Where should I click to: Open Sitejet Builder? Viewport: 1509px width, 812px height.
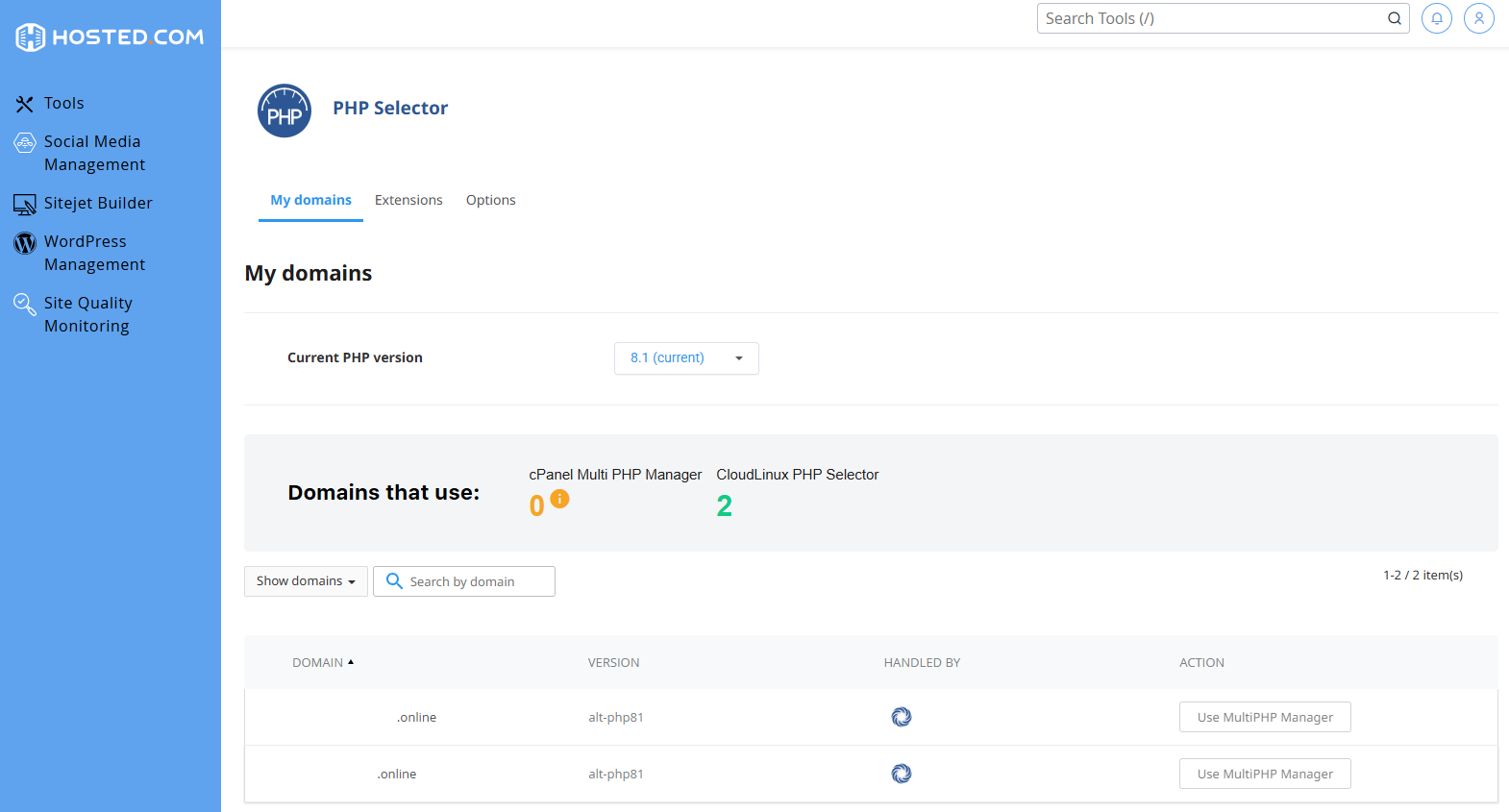click(98, 203)
